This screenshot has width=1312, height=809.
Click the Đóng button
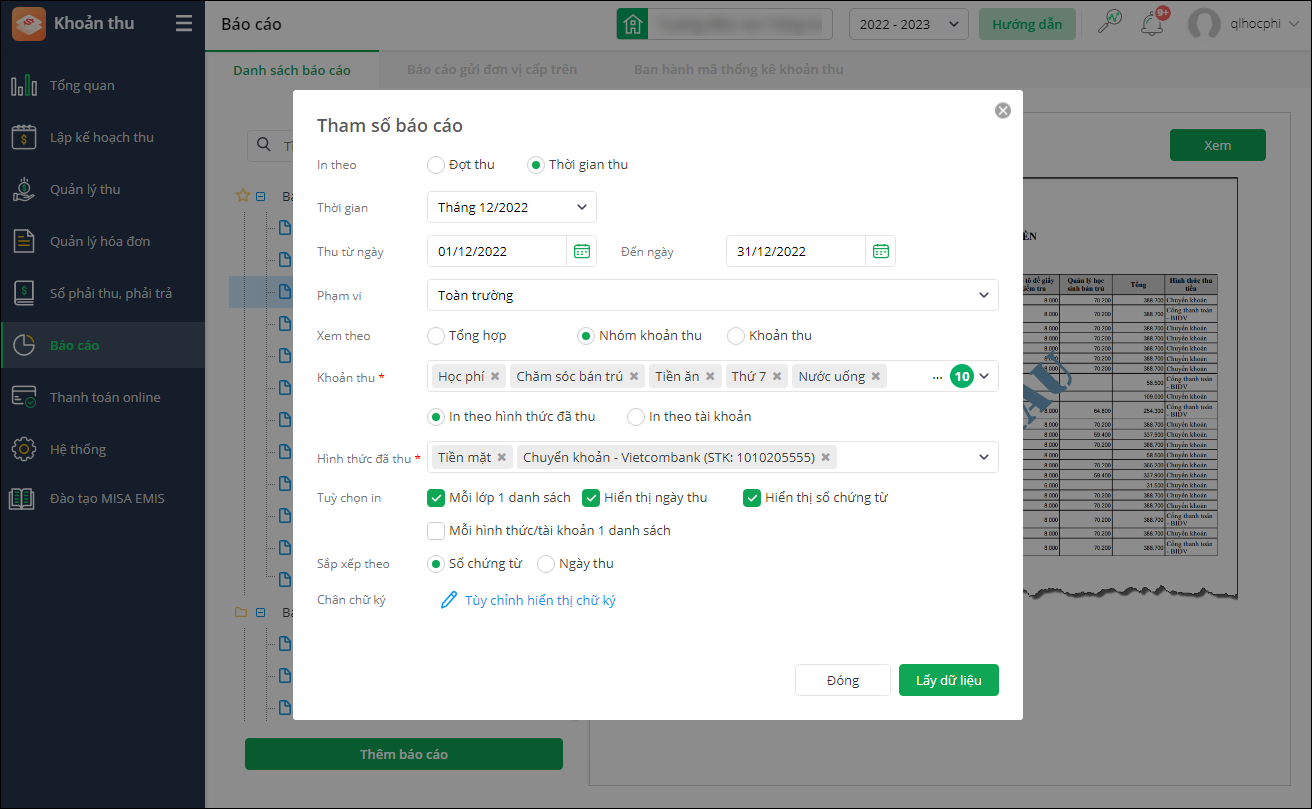point(843,680)
